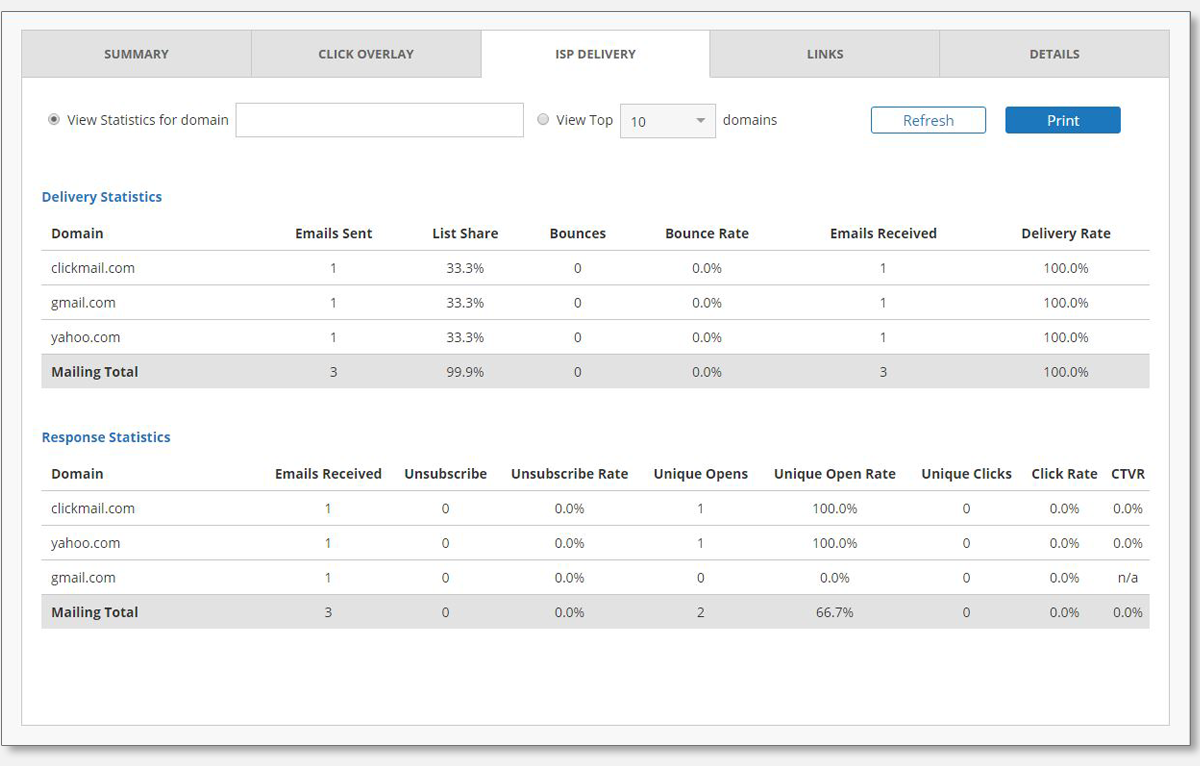Click Mailing Total row in Response Statistics
Image resolution: width=1200 pixels, height=766 pixels.
coord(595,612)
